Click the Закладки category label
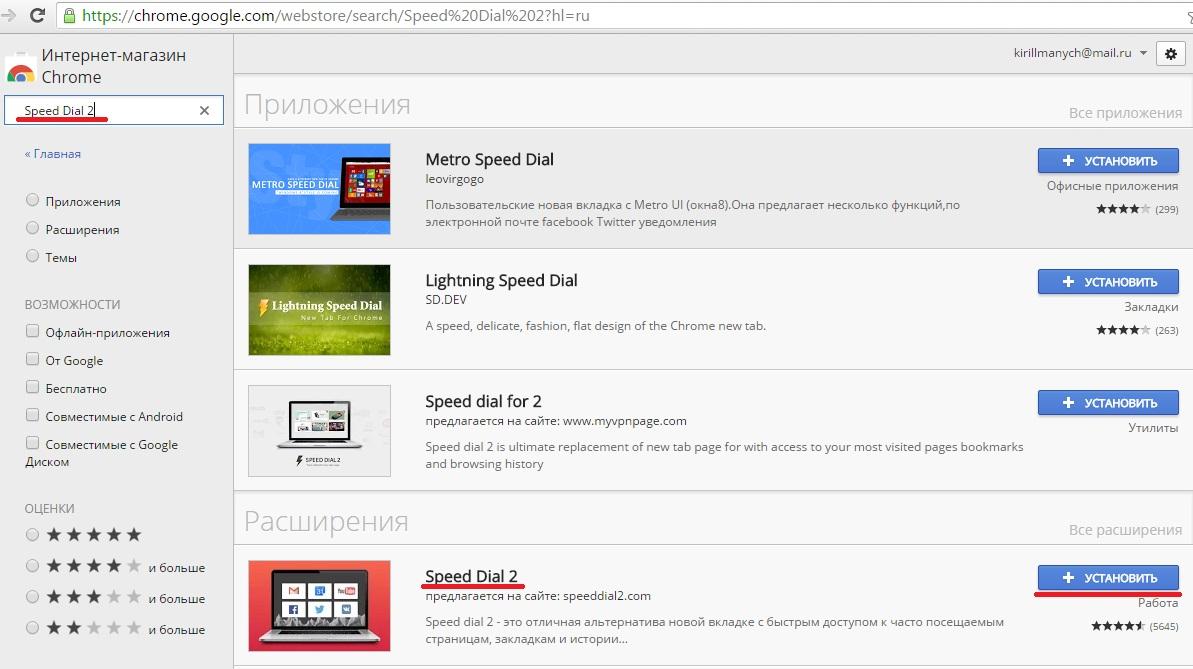This screenshot has height=669, width=1193. click(1151, 307)
